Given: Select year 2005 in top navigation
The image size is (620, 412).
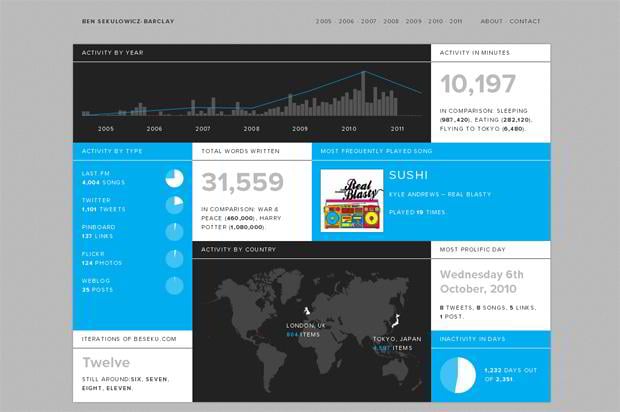Looking at the screenshot, I should pos(324,21).
